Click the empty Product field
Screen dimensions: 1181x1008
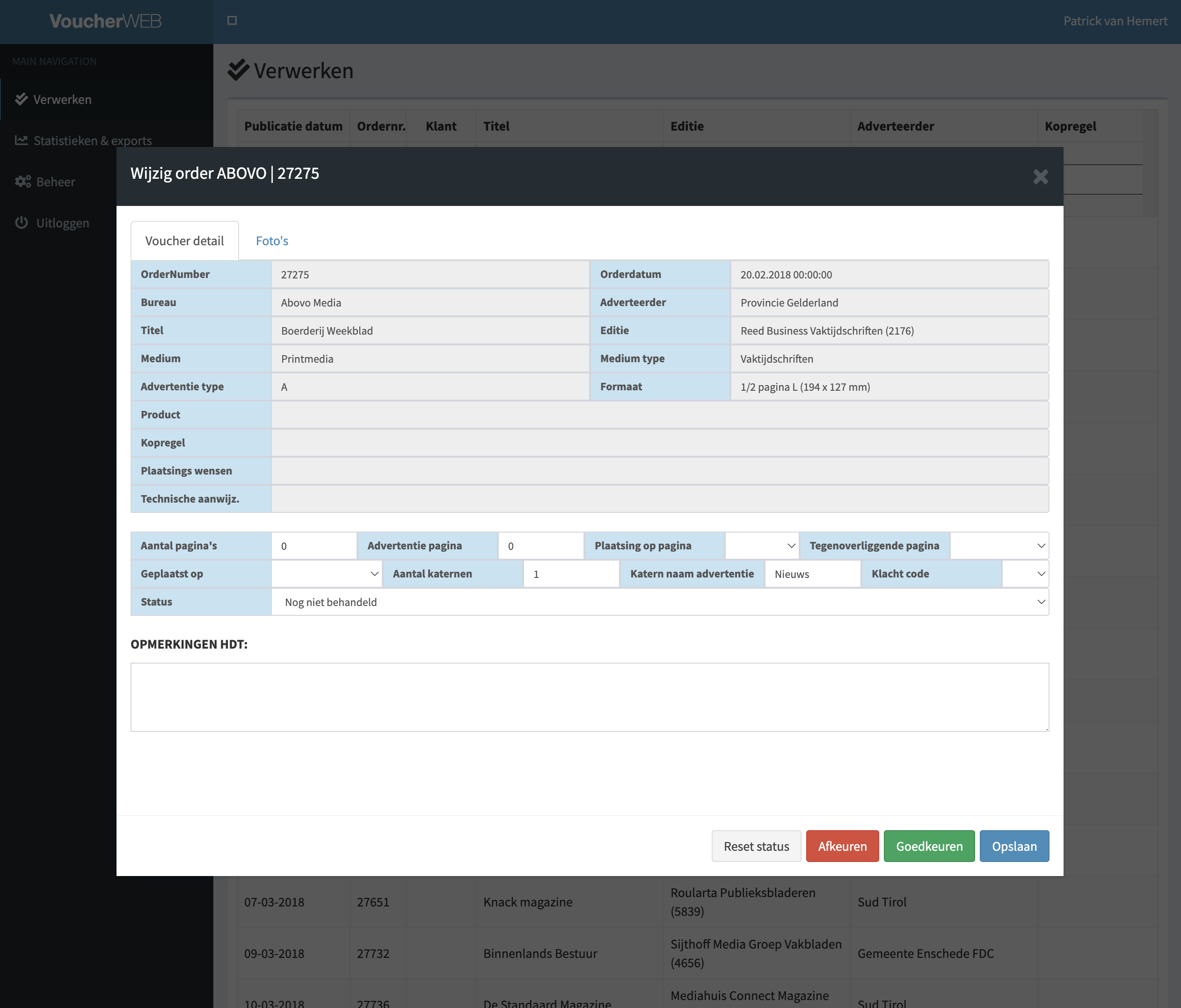pos(660,415)
